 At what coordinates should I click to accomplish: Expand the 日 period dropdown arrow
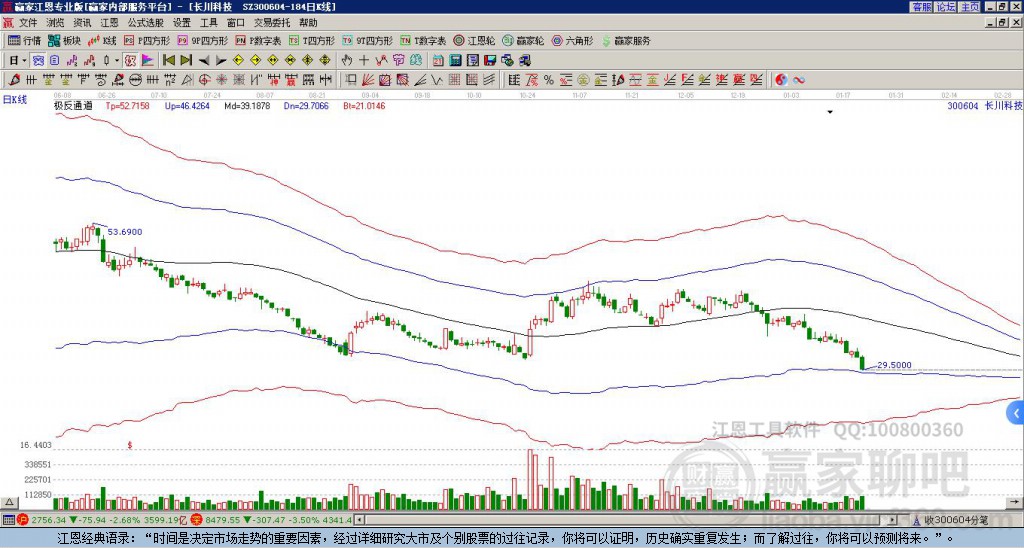click(25, 60)
